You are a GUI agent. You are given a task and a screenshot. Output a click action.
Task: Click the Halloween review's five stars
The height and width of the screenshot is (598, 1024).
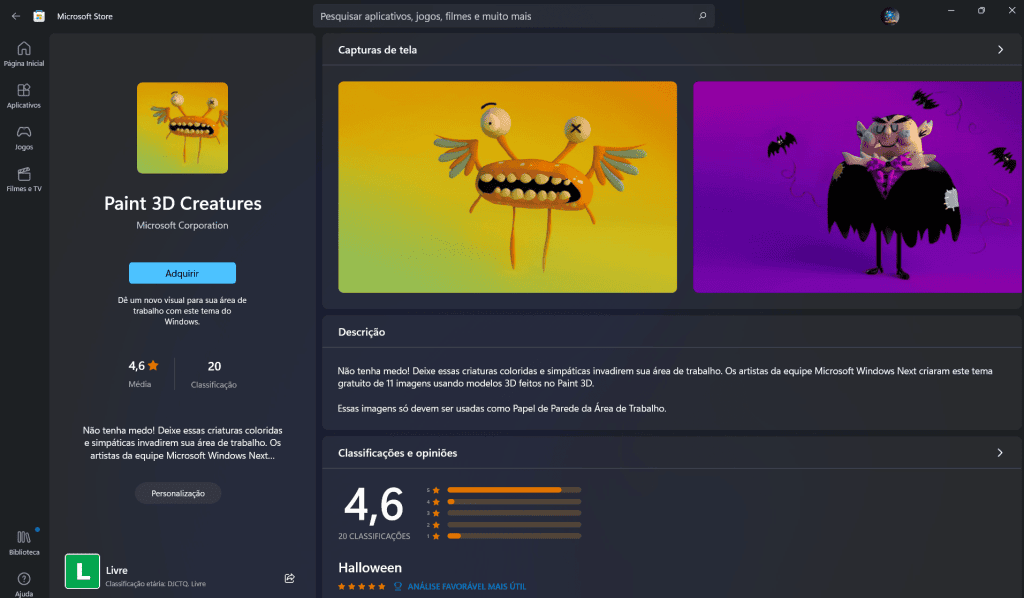362,586
